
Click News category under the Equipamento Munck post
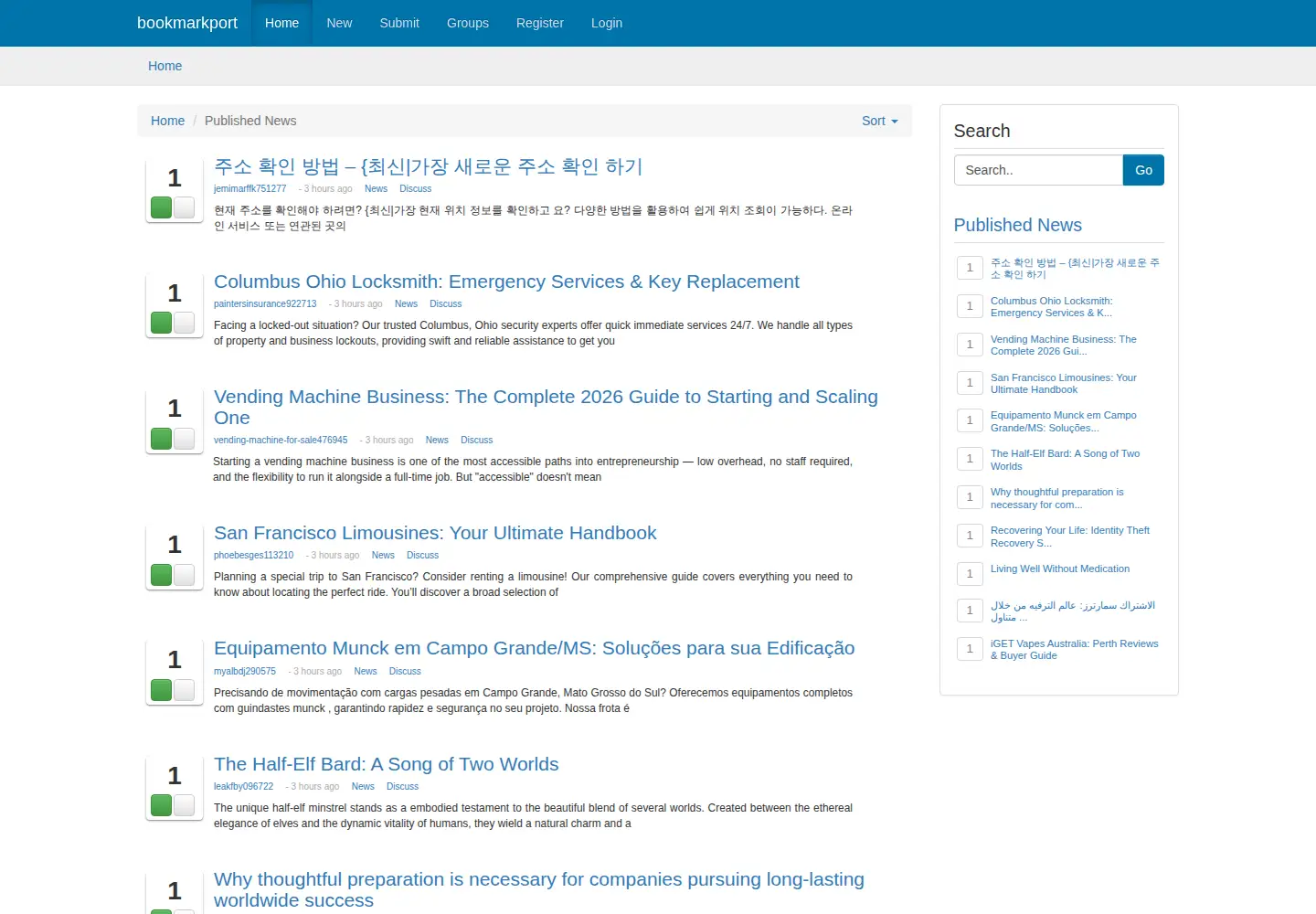click(x=366, y=671)
